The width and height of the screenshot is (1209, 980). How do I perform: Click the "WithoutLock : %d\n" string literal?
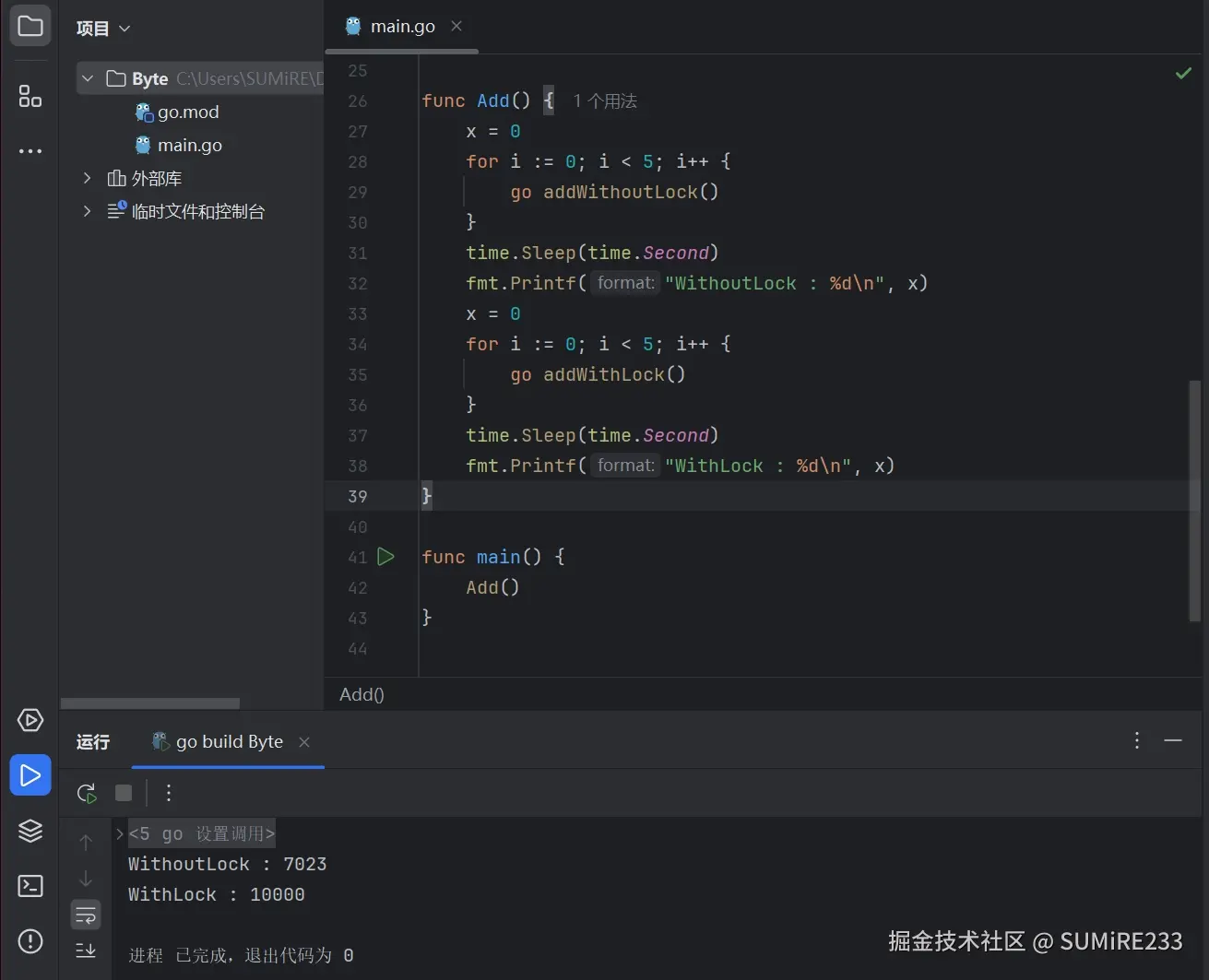click(775, 283)
